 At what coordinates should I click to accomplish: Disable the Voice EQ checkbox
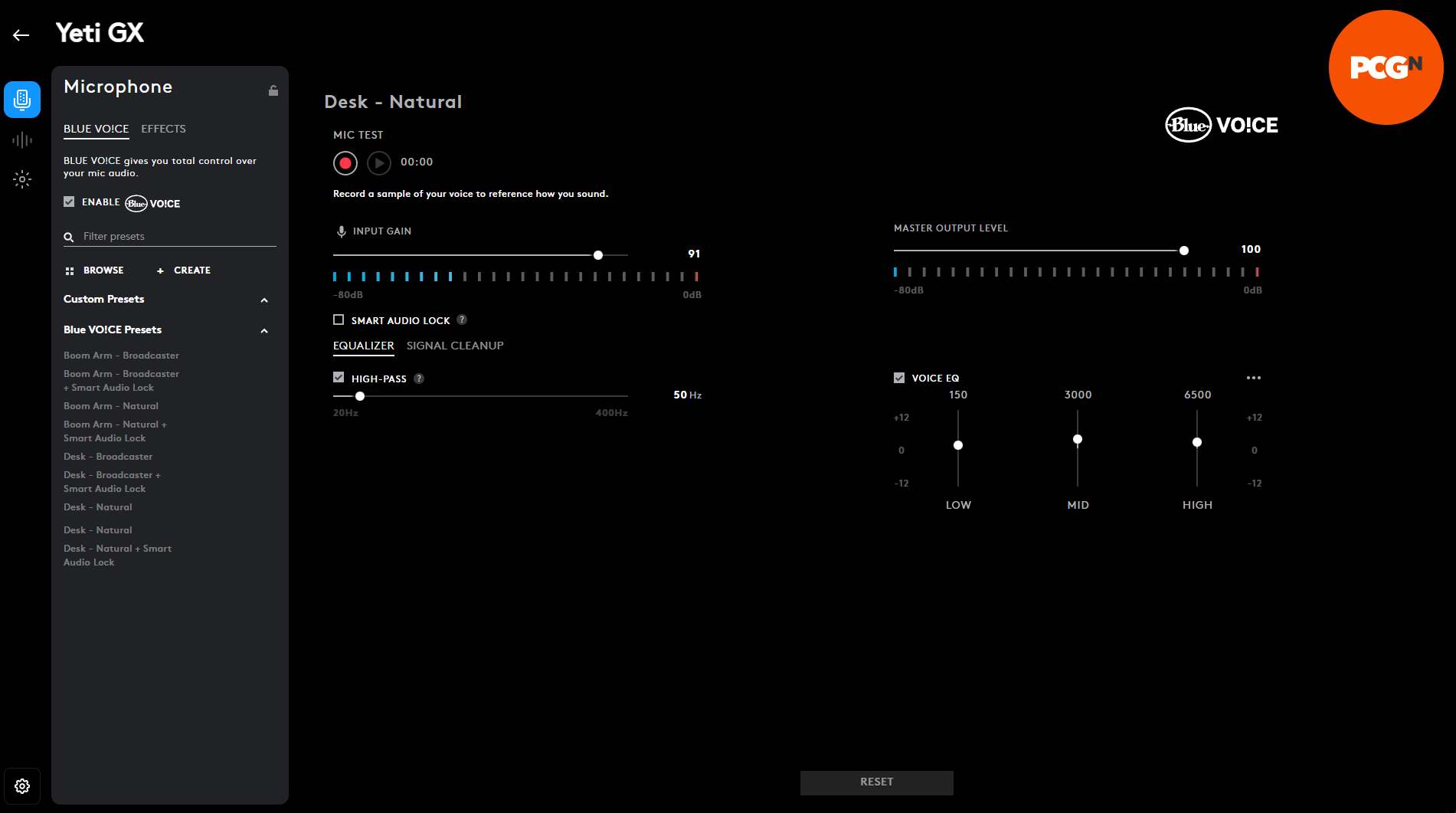click(899, 377)
